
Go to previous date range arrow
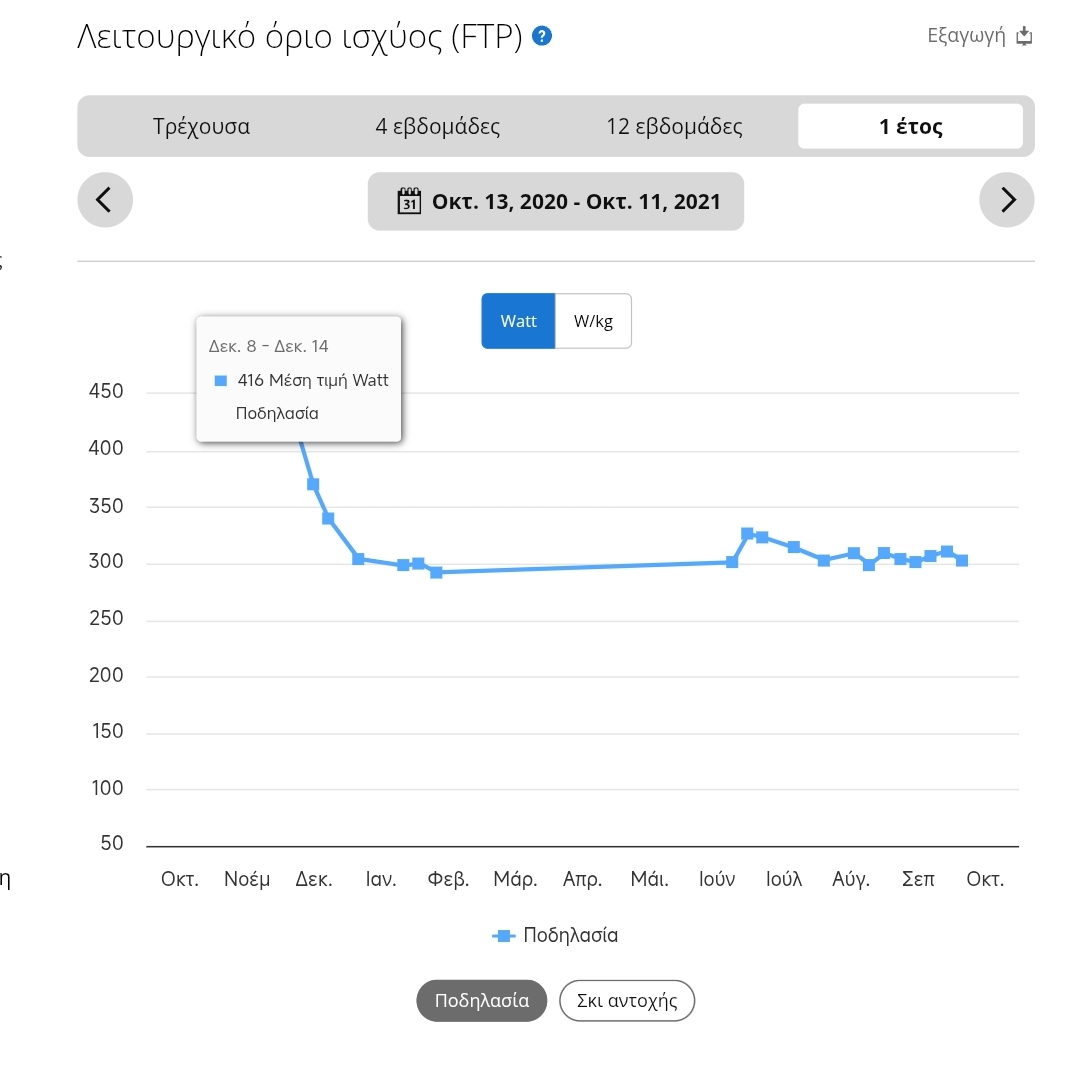[x=105, y=200]
